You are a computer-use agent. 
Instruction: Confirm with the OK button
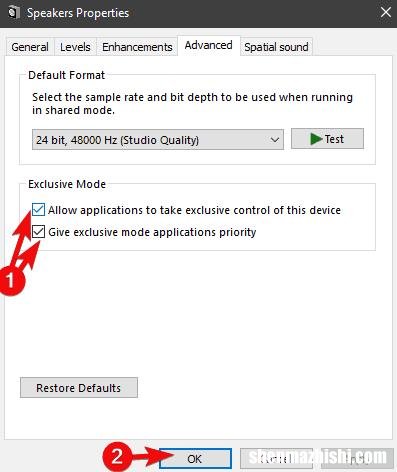click(195, 459)
